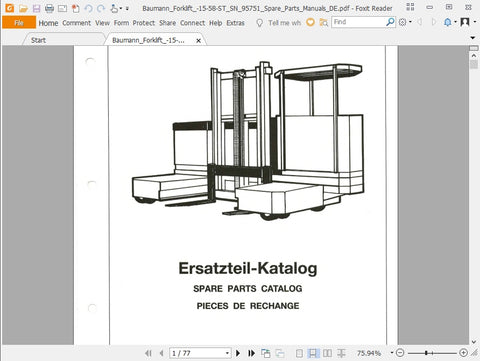This screenshot has width=480, height=361.
Task: Select facing pages view mode
Action: 327,353
